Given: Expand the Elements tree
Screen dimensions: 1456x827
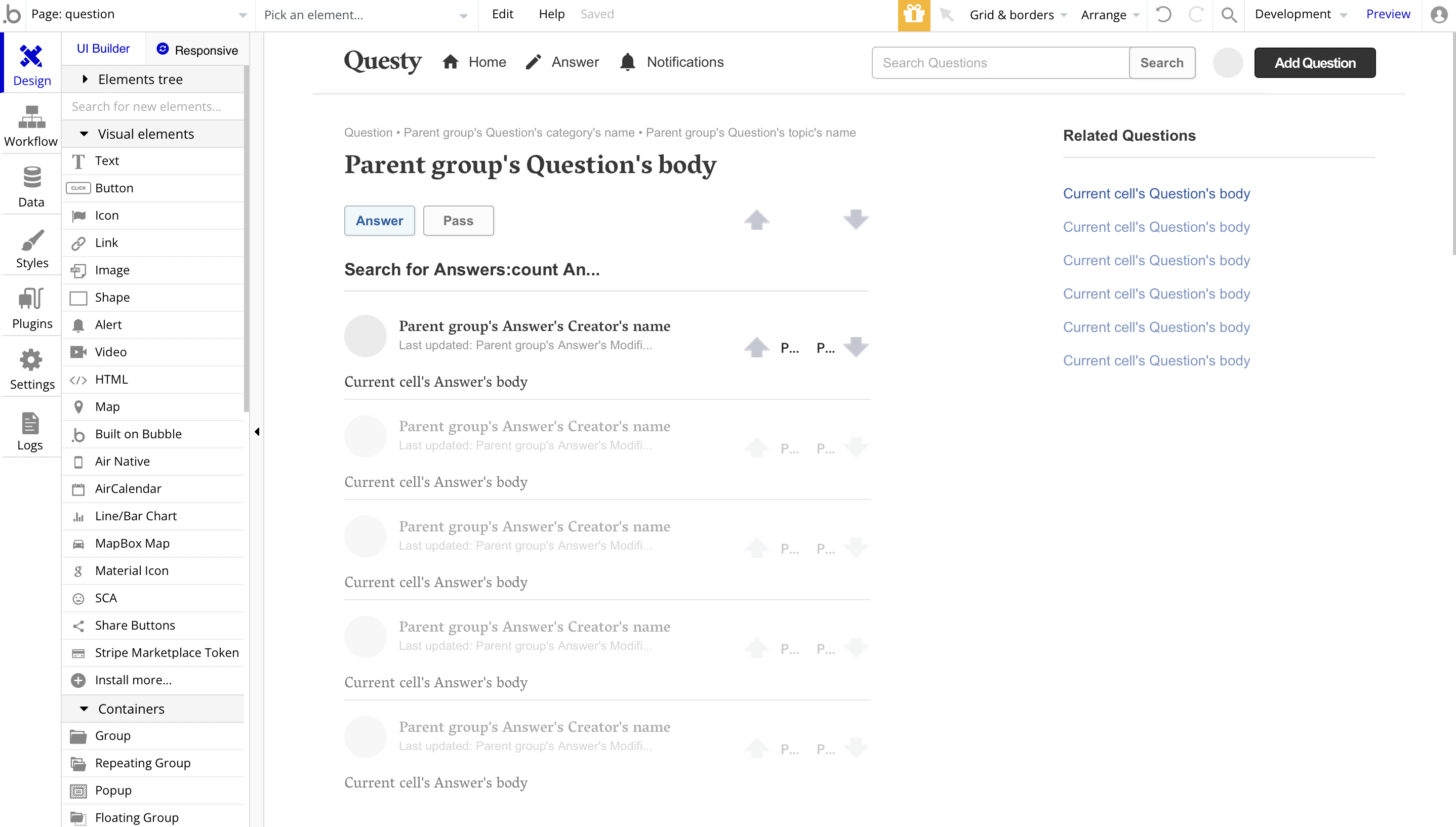Looking at the screenshot, I should (x=85, y=79).
